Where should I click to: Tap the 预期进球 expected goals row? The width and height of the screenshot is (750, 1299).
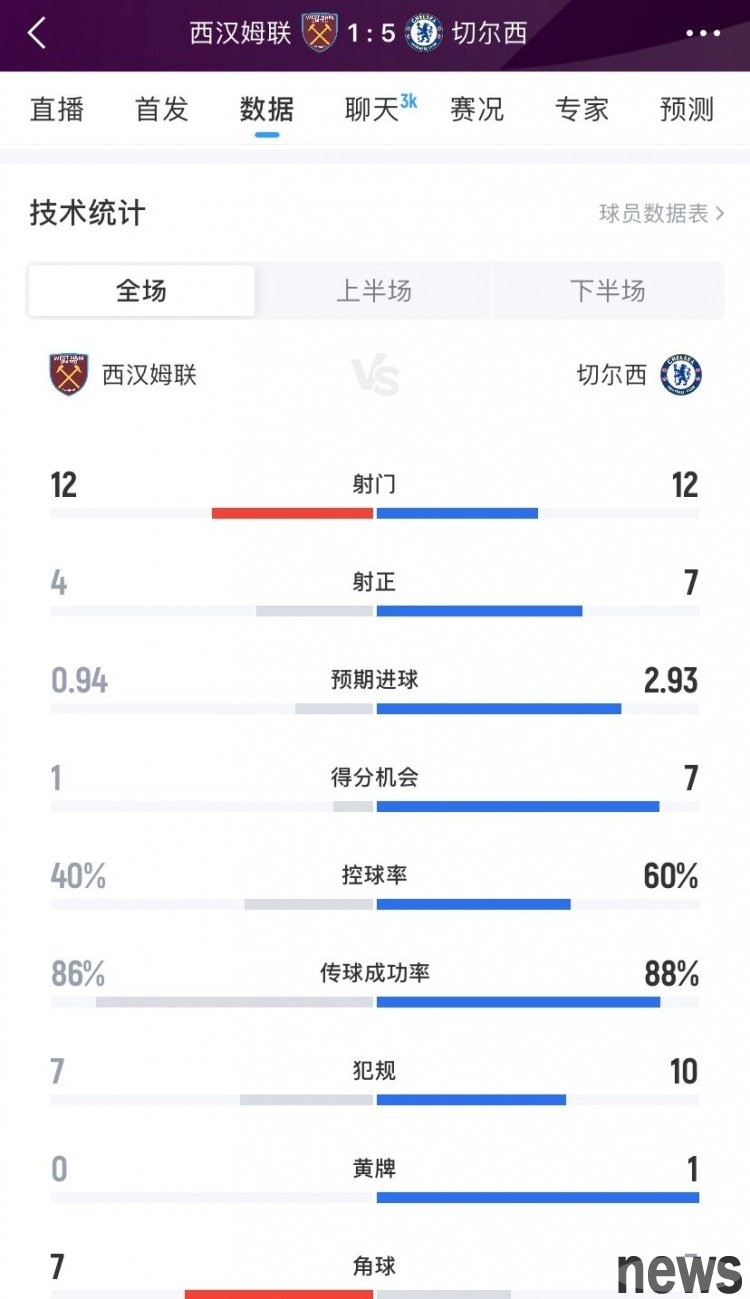(x=375, y=692)
